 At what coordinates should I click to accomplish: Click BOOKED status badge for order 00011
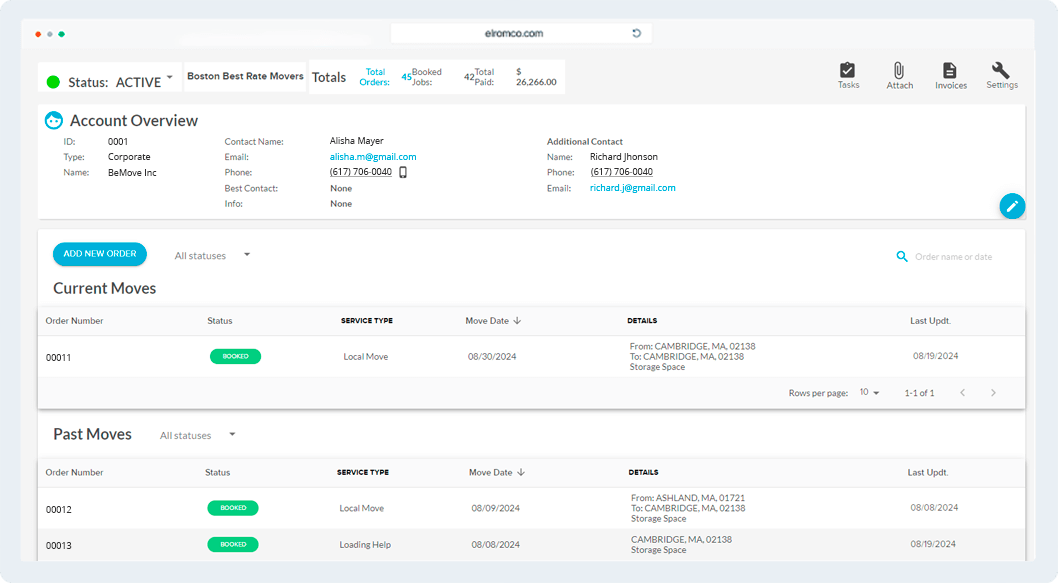click(235, 356)
